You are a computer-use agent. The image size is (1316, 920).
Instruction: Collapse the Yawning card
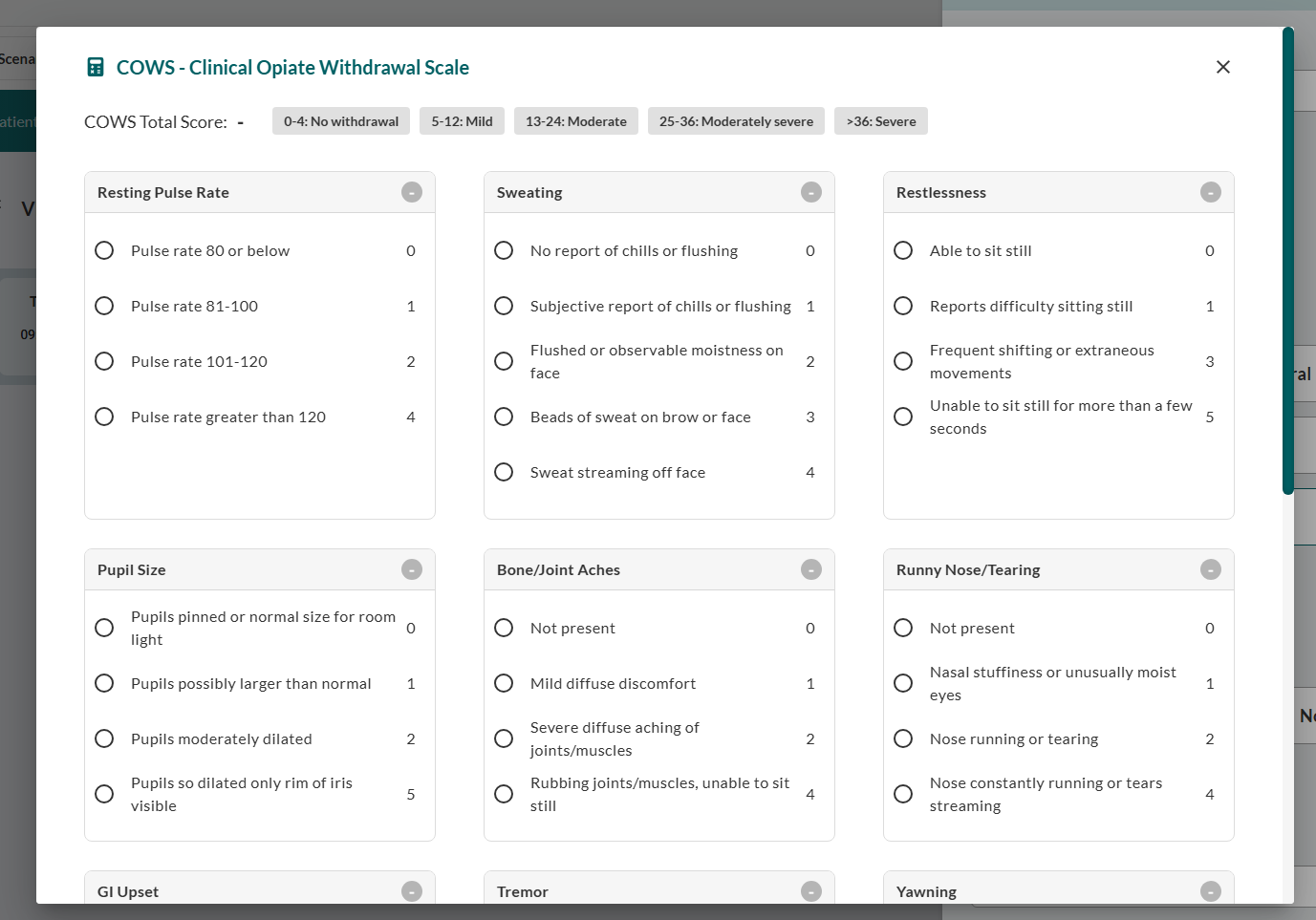click(1211, 891)
